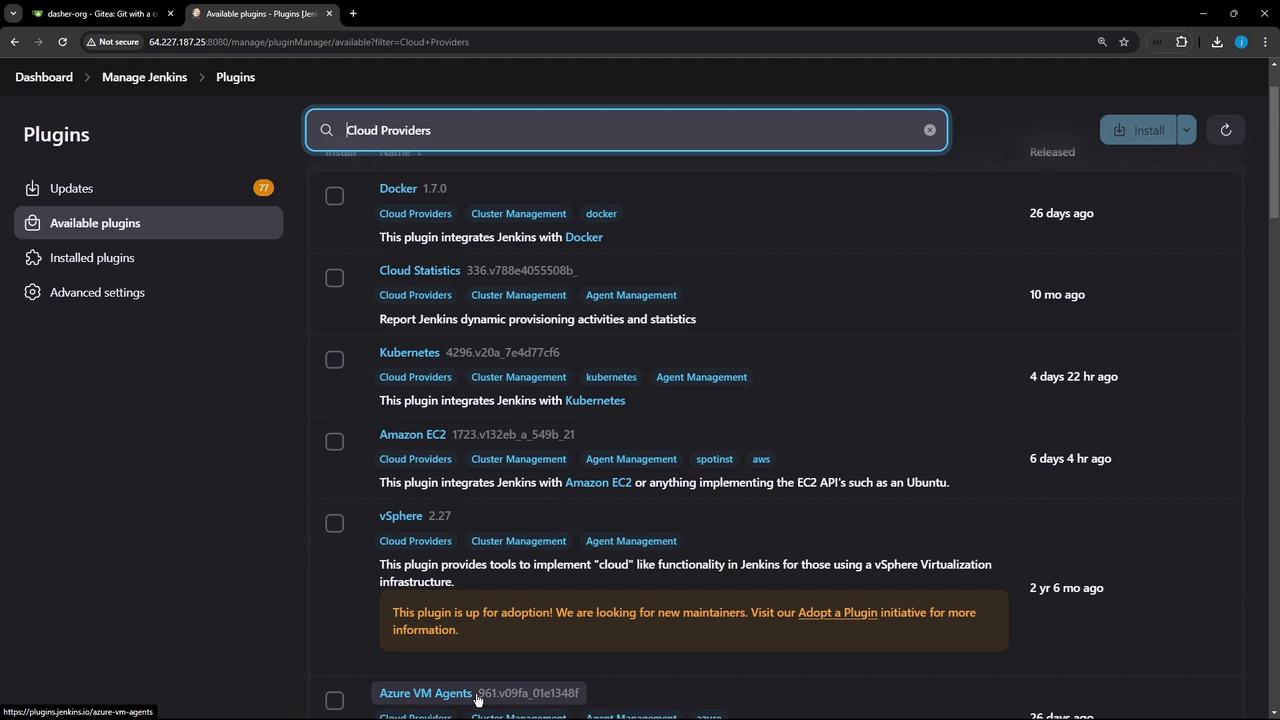
Task: Open the Adopt a Plugin link
Action: pos(837,613)
